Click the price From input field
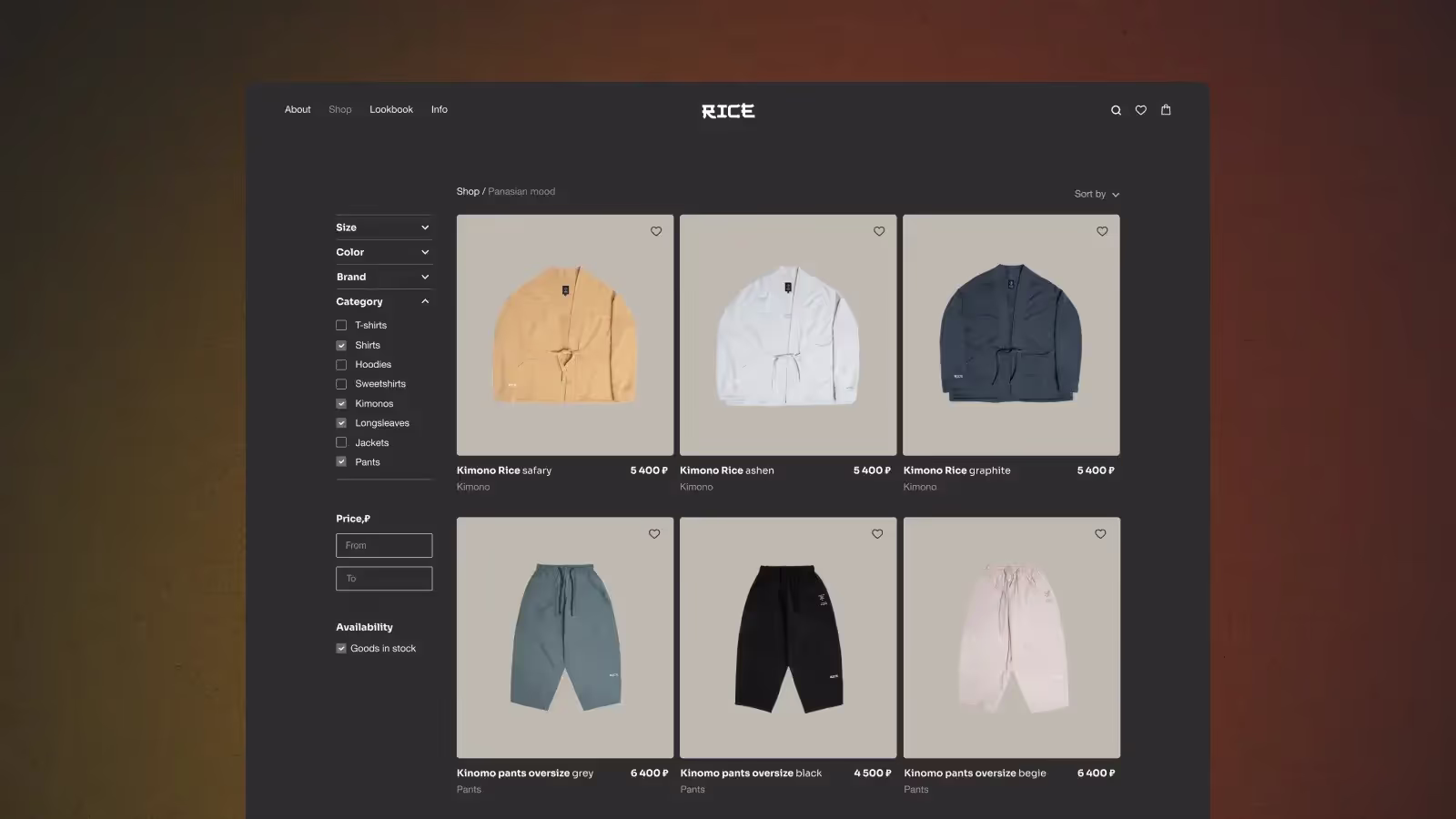Viewport: 1456px width, 819px height. tap(384, 545)
